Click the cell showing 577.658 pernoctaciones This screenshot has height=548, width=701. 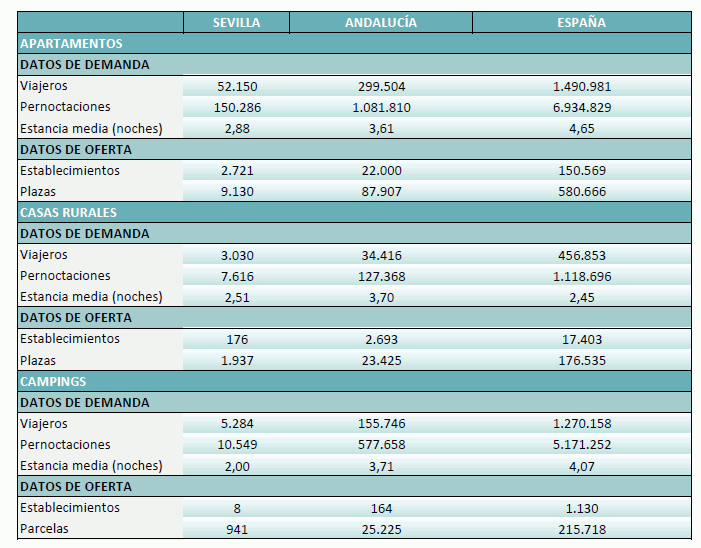[x=380, y=445]
